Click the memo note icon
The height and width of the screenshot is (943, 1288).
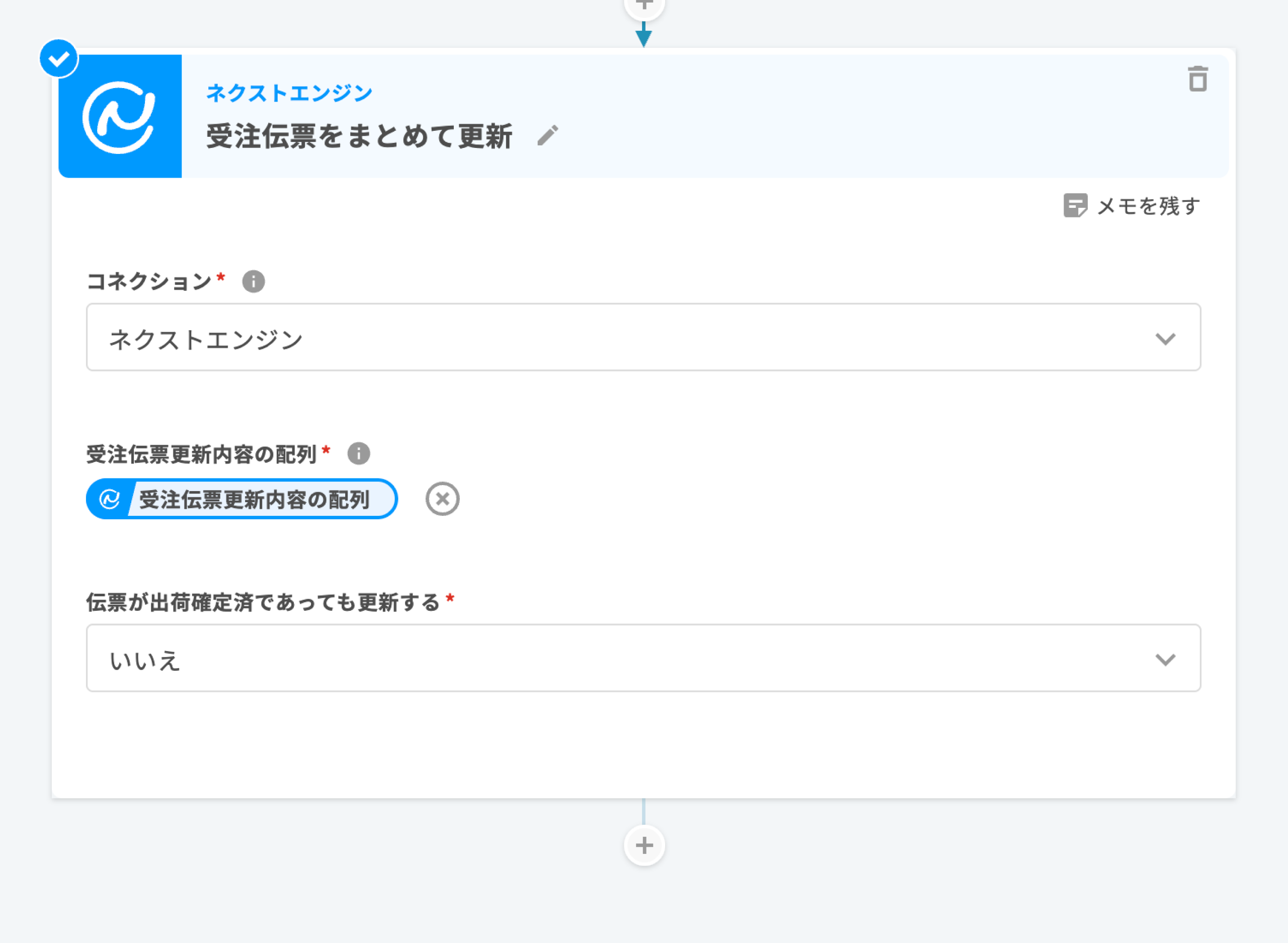[x=1075, y=205]
